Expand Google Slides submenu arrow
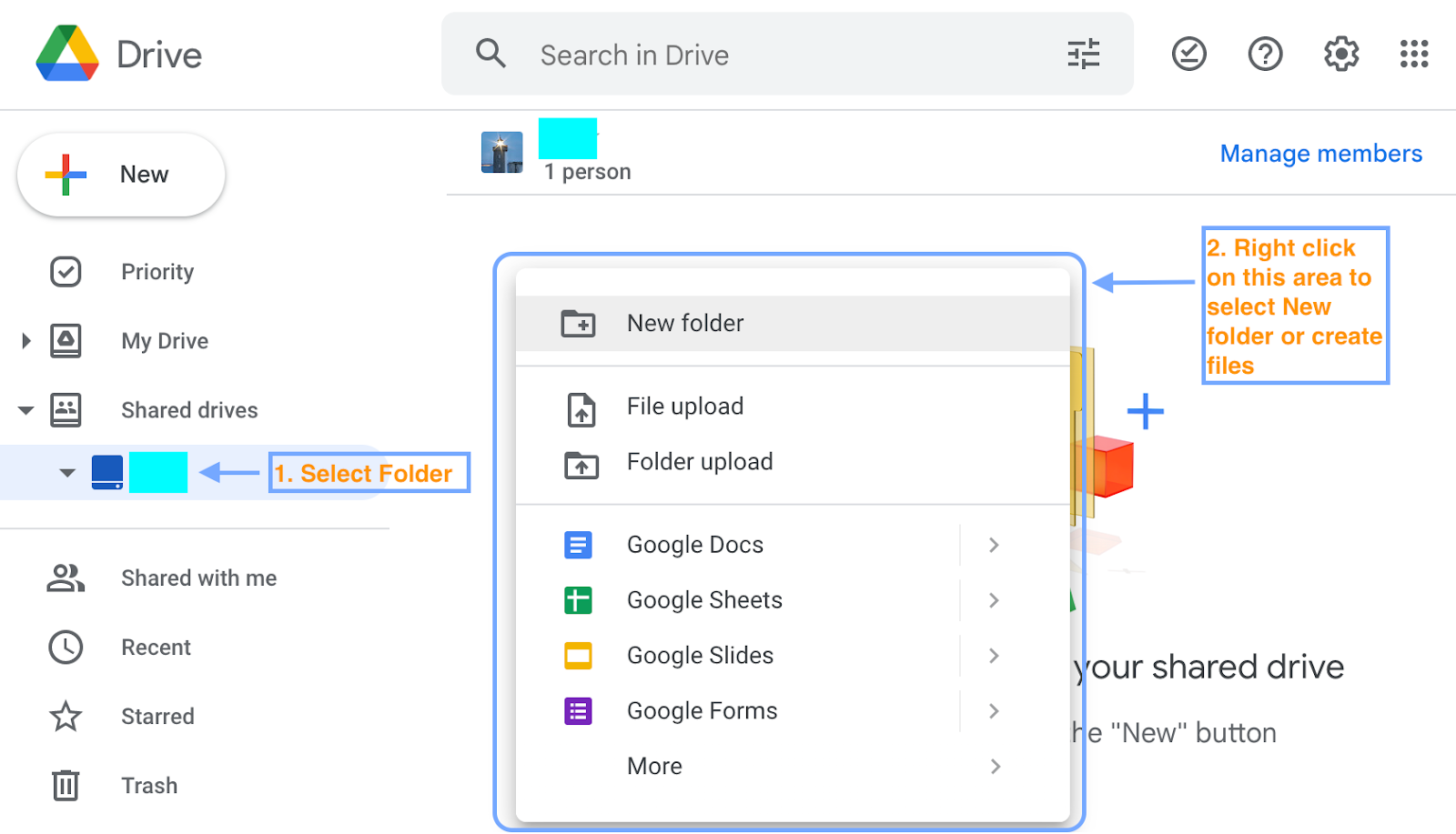 [x=994, y=656]
